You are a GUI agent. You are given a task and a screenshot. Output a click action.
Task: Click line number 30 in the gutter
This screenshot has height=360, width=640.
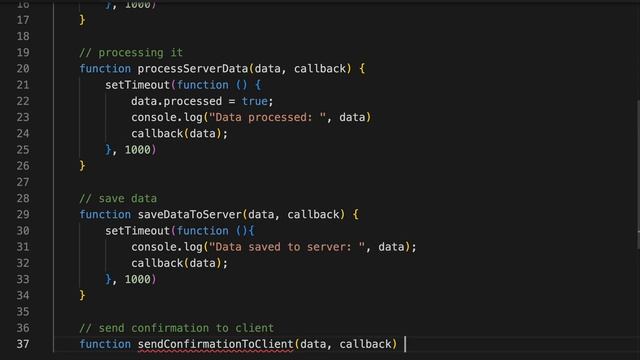[23, 231]
